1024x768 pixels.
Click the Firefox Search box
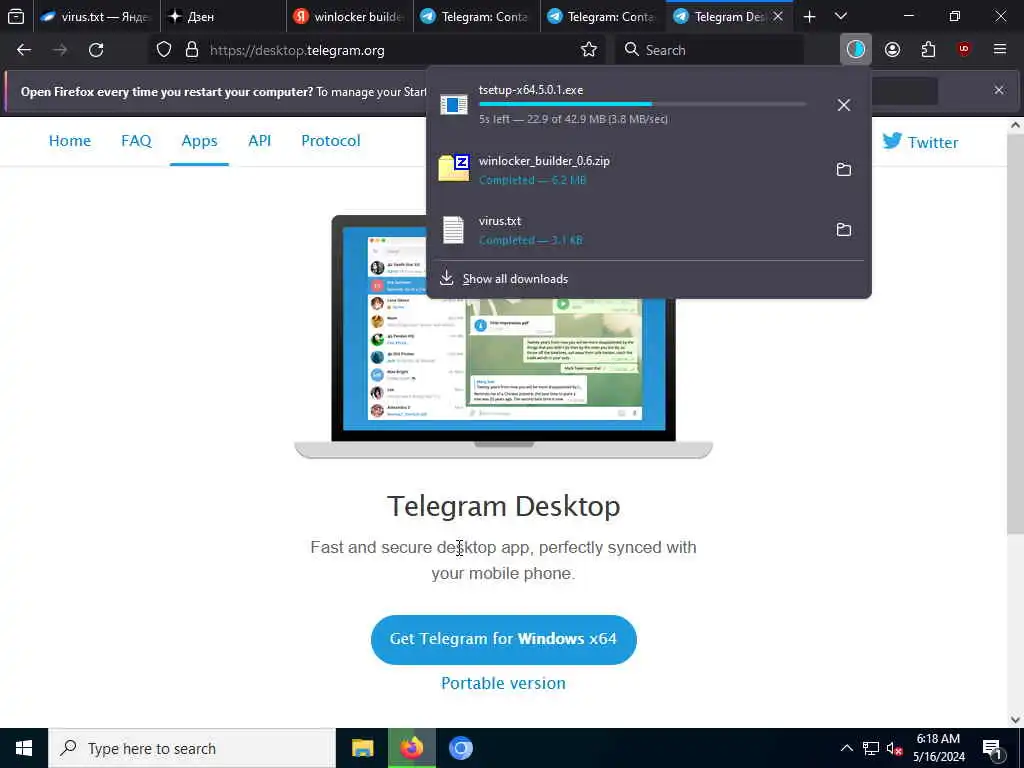710,50
